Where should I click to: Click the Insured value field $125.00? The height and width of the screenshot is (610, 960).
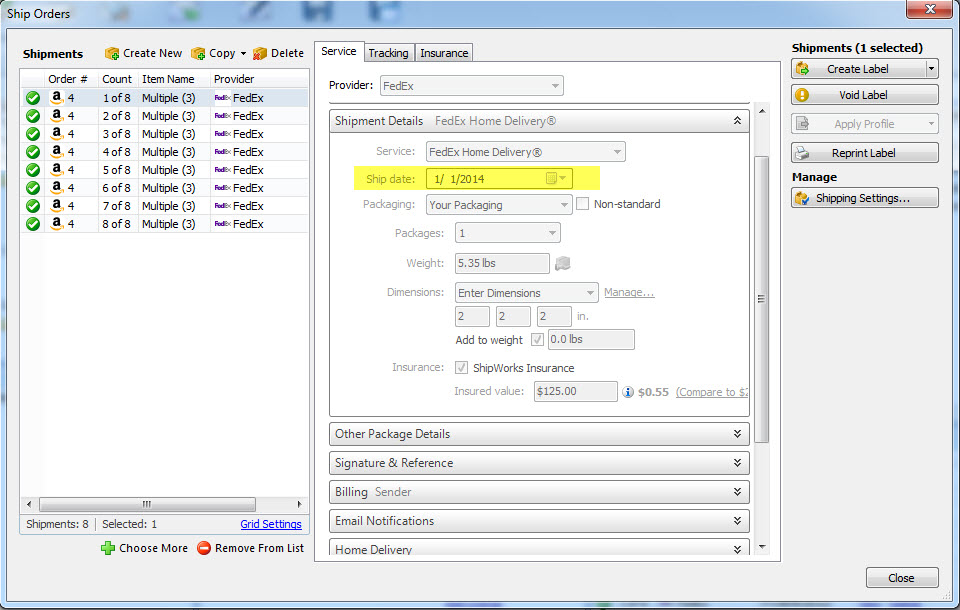576,391
